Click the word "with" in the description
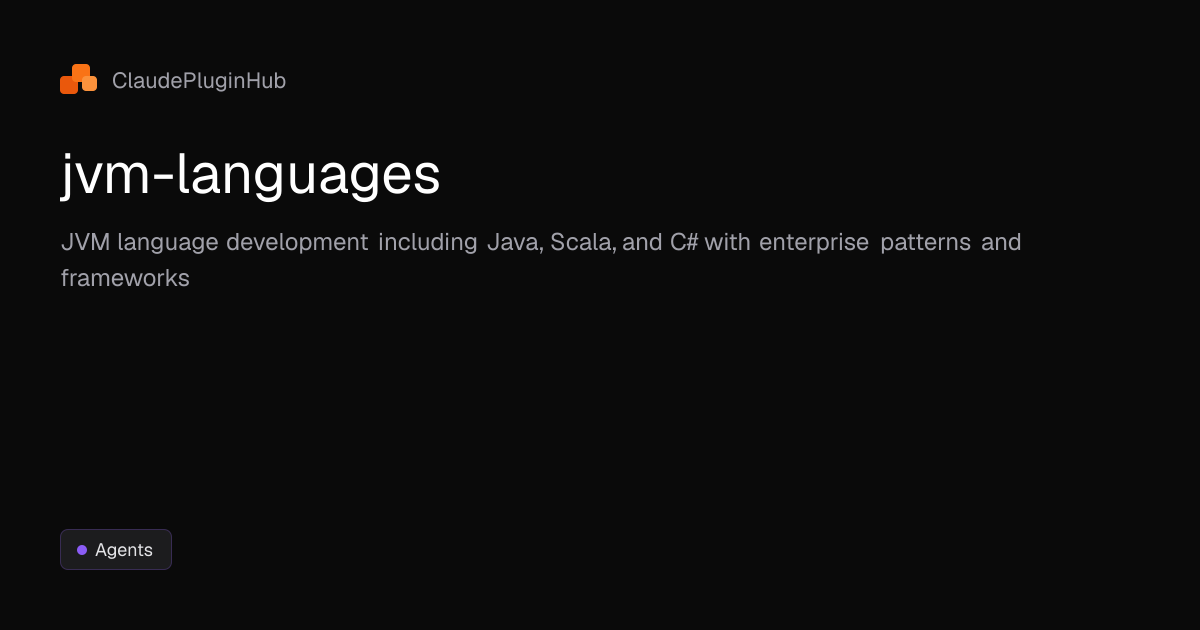The width and height of the screenshot is (1200, 630). tap(727, 242)
